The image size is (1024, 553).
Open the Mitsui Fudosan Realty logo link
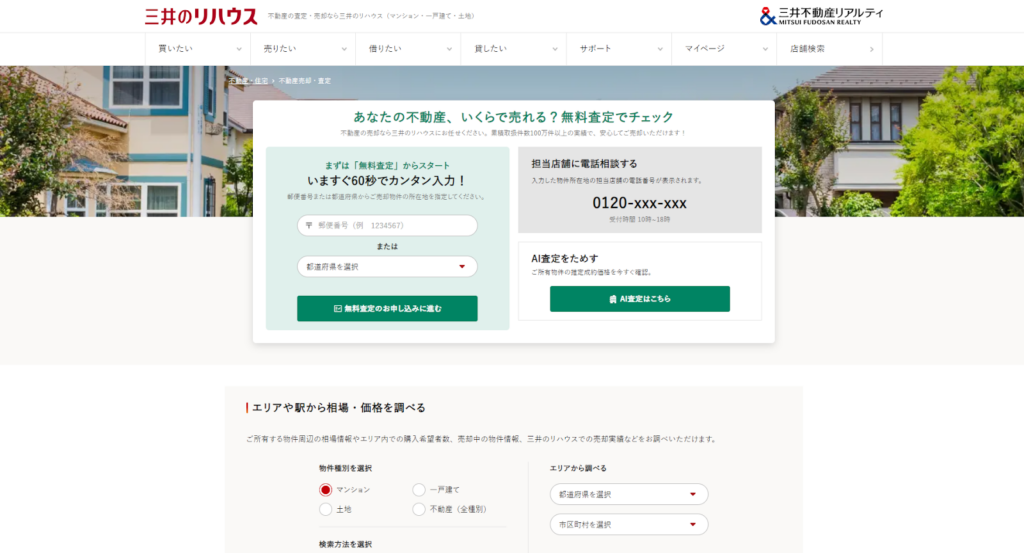[x=821, y=16]
